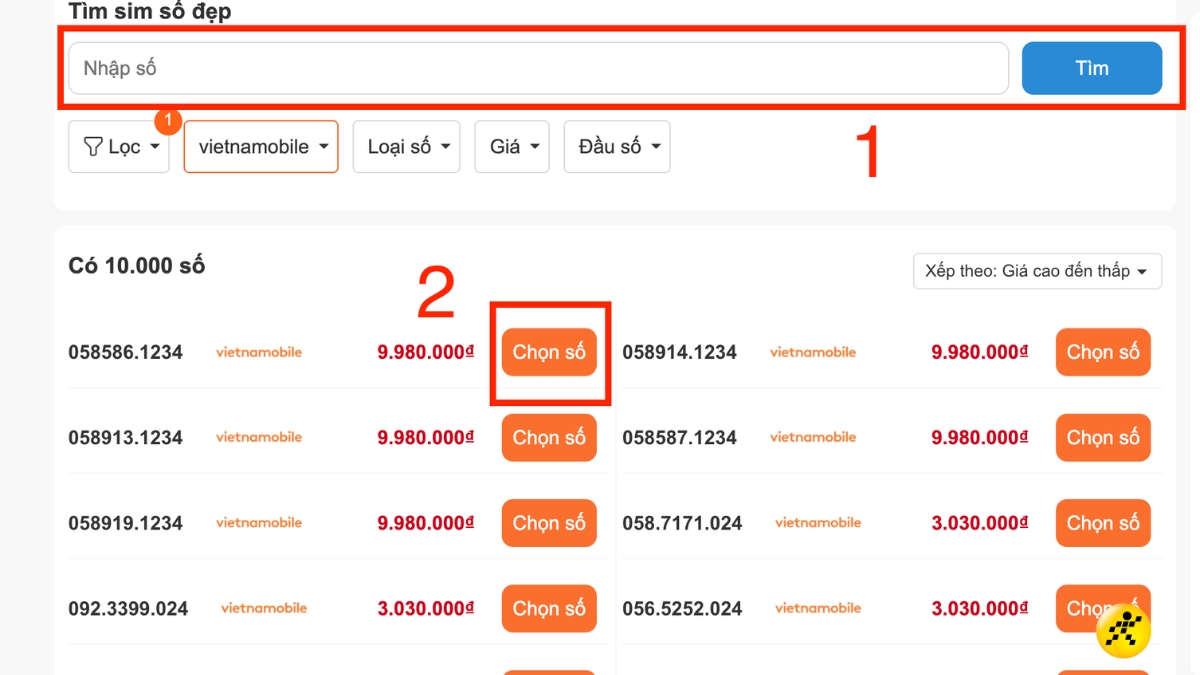Open the Giá price filter dropdown
This screenshot has height=675, width=1200.
[x=512, y=147]
